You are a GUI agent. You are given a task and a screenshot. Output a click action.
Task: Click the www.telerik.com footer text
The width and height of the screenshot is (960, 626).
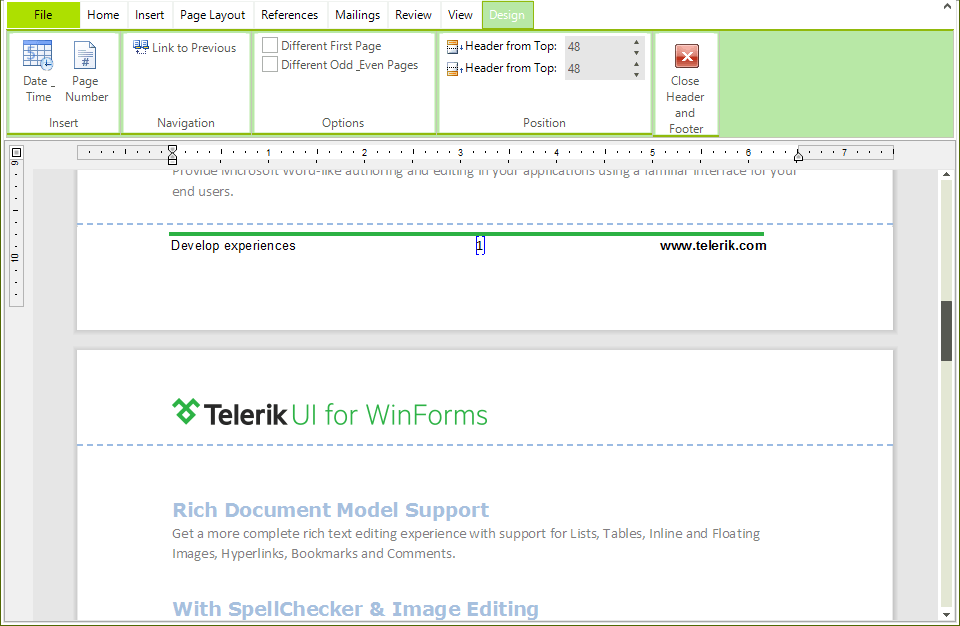click(x=713, y=246)
